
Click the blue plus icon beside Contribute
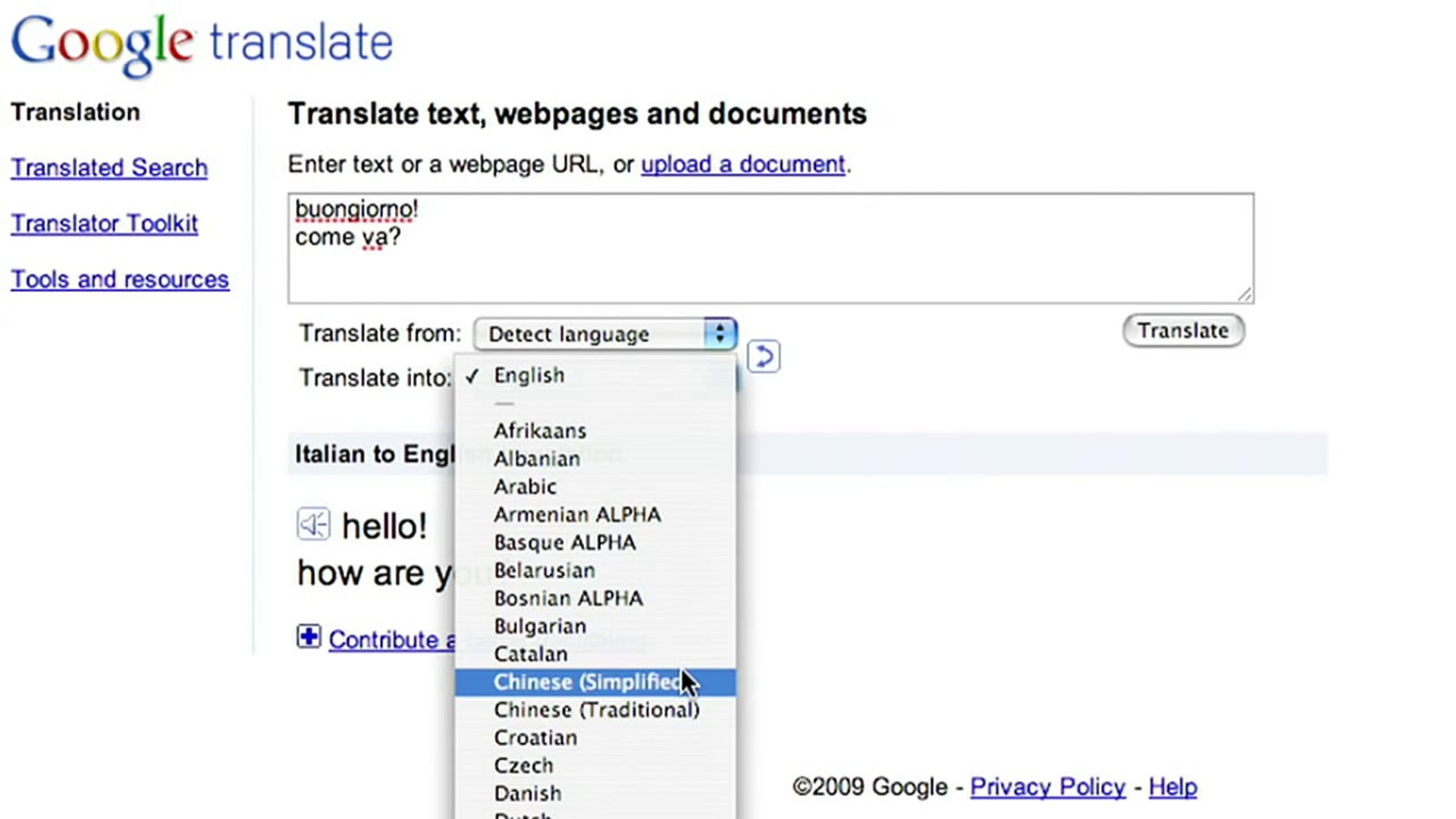tap(309, 637)
